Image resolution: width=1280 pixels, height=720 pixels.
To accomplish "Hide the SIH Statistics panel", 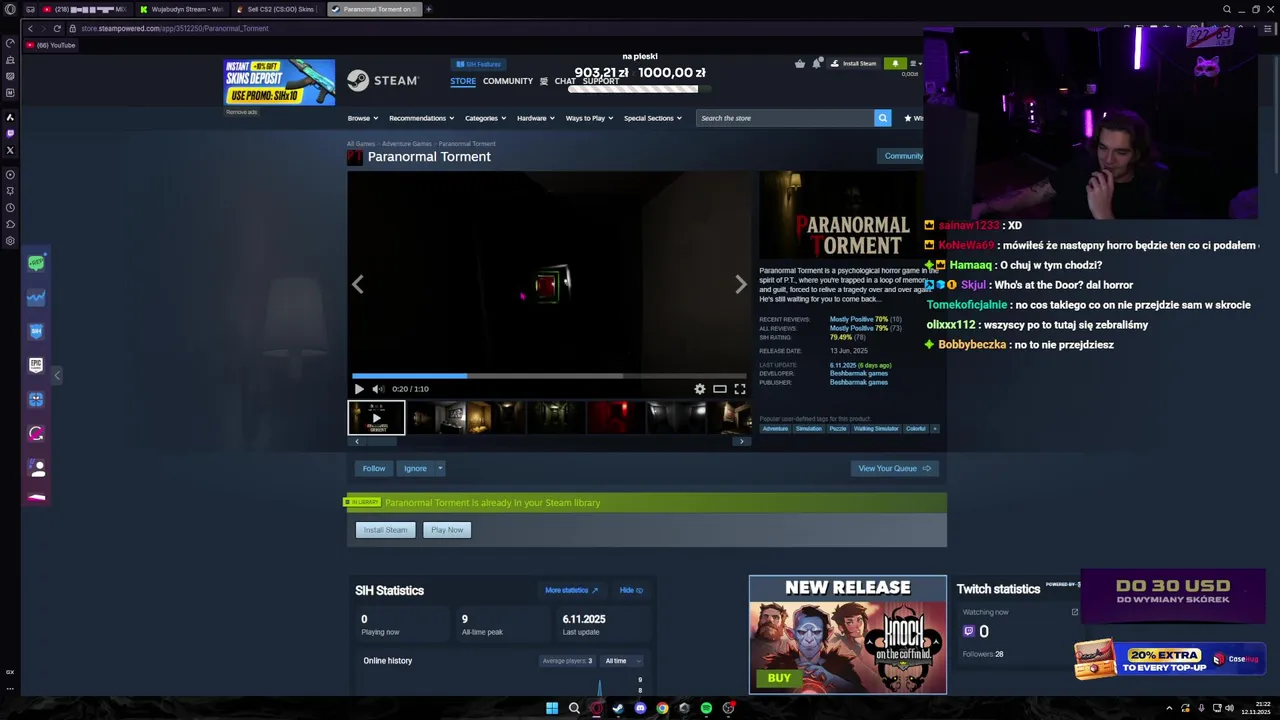I will click(x=631, y=590).
